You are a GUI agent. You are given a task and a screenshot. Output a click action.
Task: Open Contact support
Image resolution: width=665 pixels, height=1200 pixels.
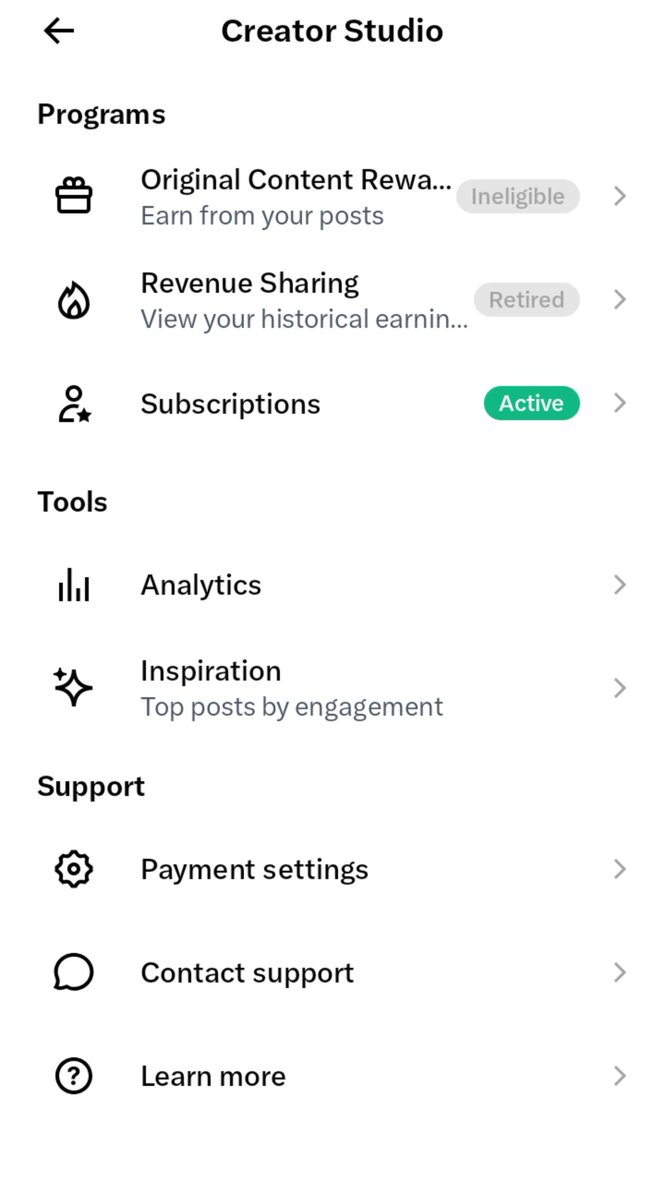tap(332, 973)
